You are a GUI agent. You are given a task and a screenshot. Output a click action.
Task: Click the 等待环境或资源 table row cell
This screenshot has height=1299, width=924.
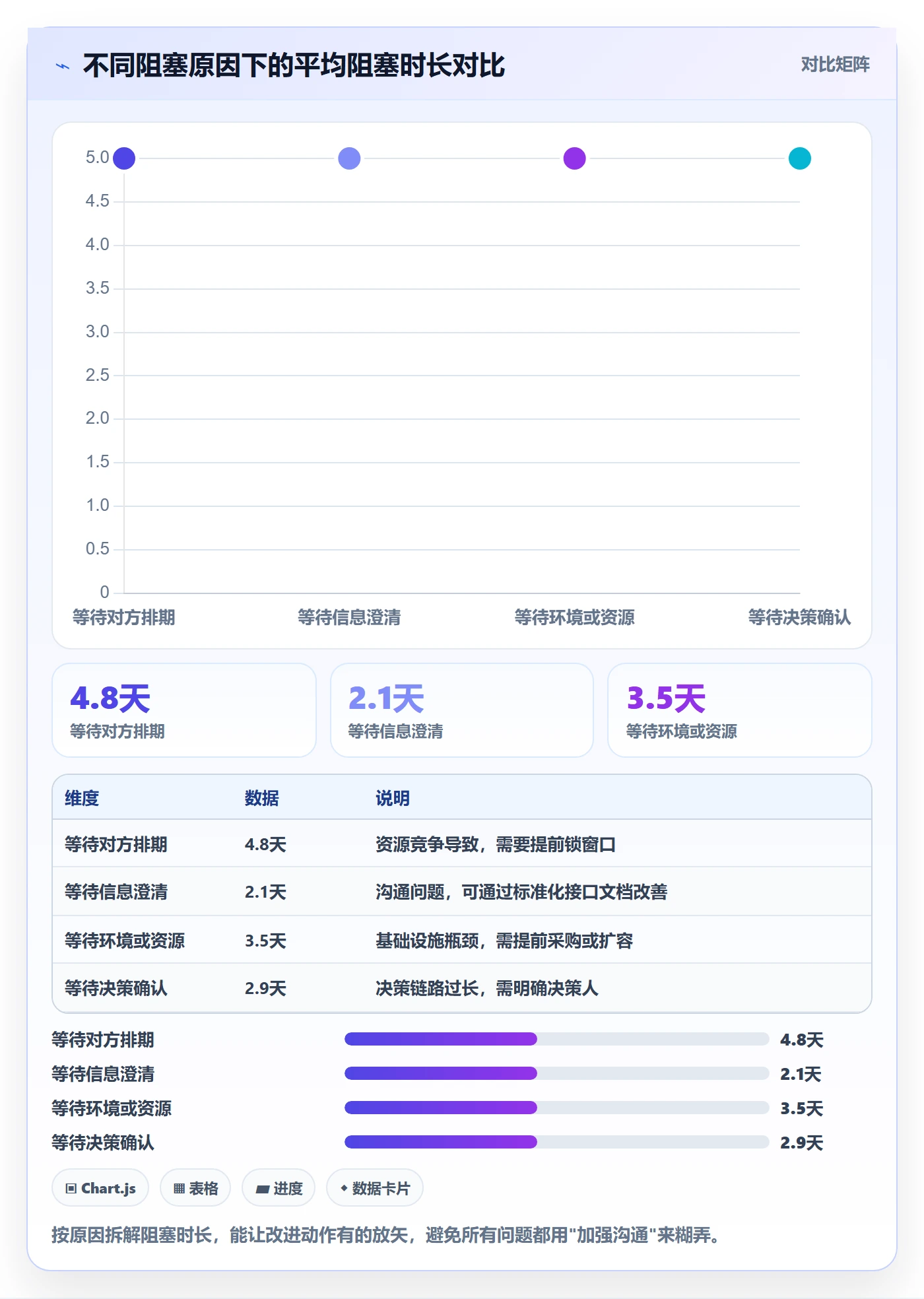pos(125,941)
